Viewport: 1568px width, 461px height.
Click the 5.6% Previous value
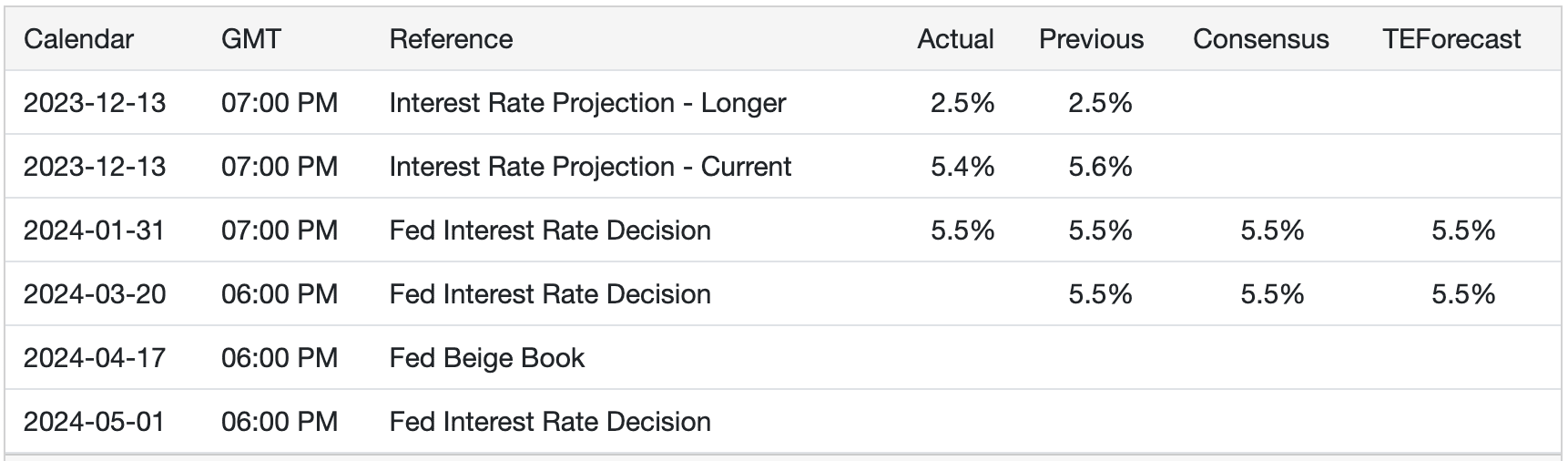coord(1100,167)
